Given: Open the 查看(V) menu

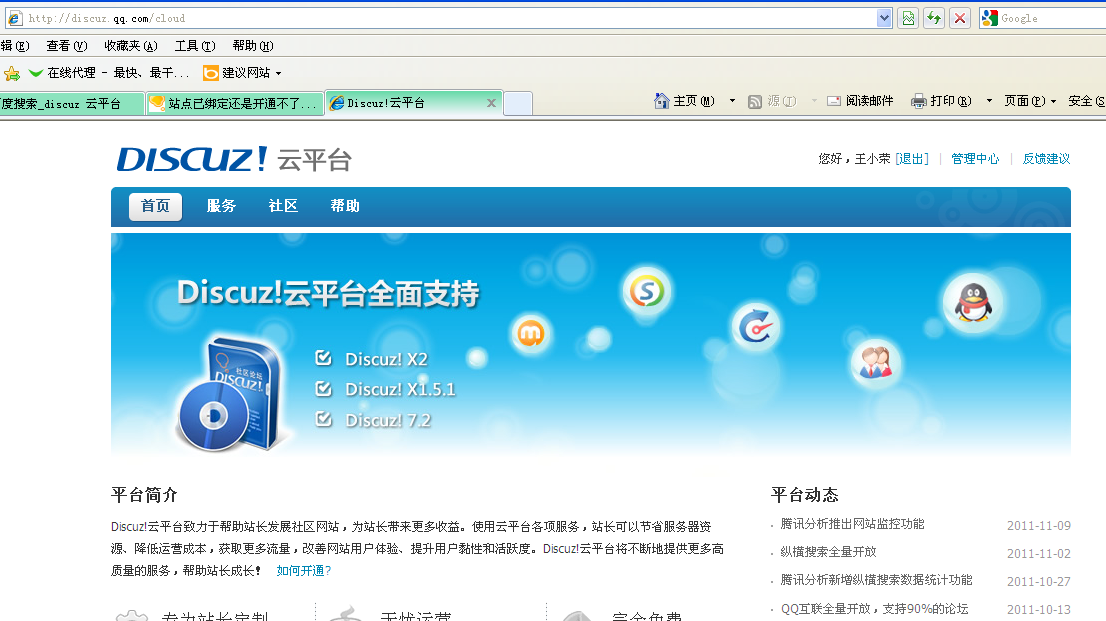Looking at the screenshot, I should [67, 46].
